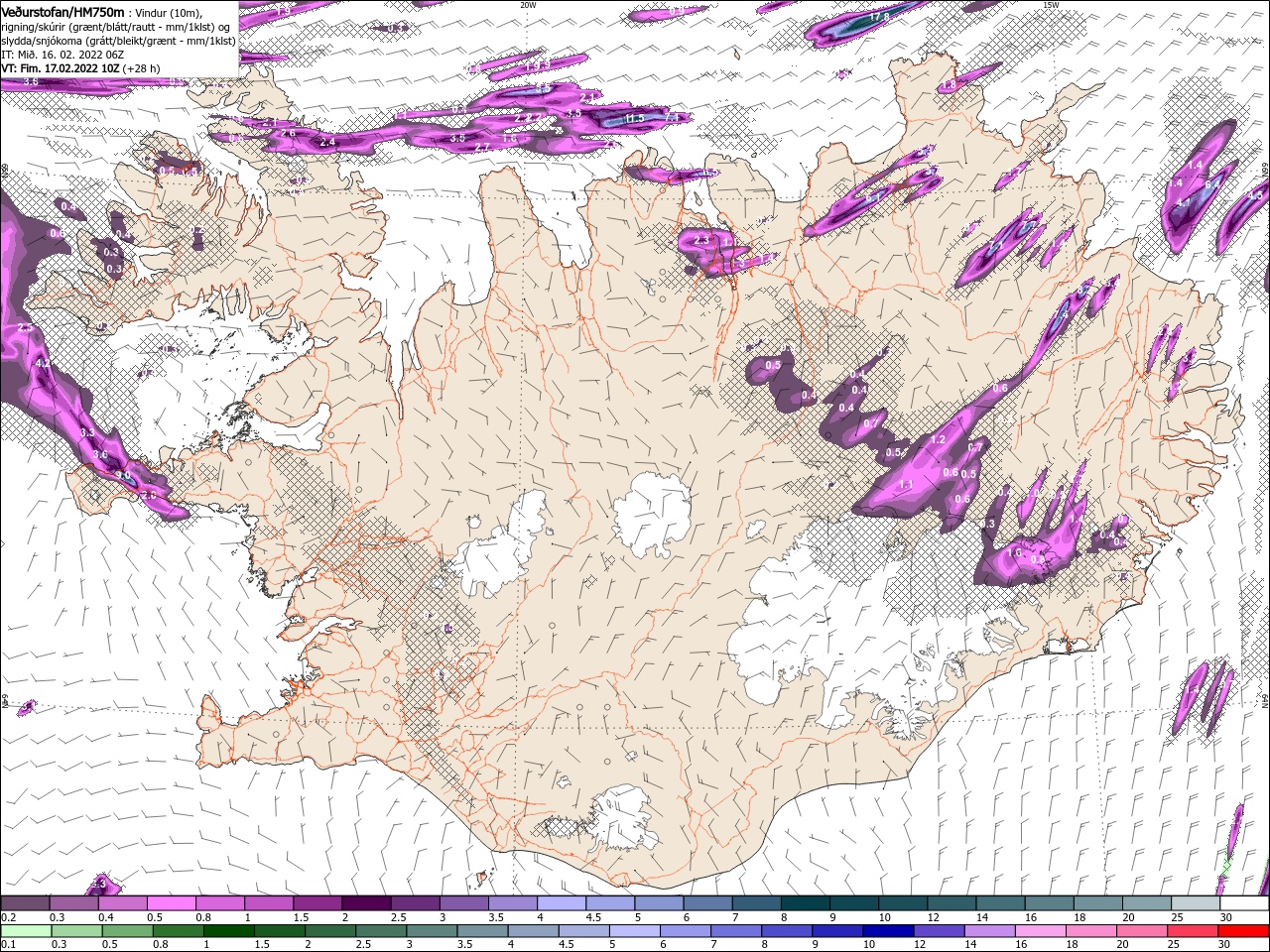Click the (+28 h) forecast offset text

click(141, 68)
